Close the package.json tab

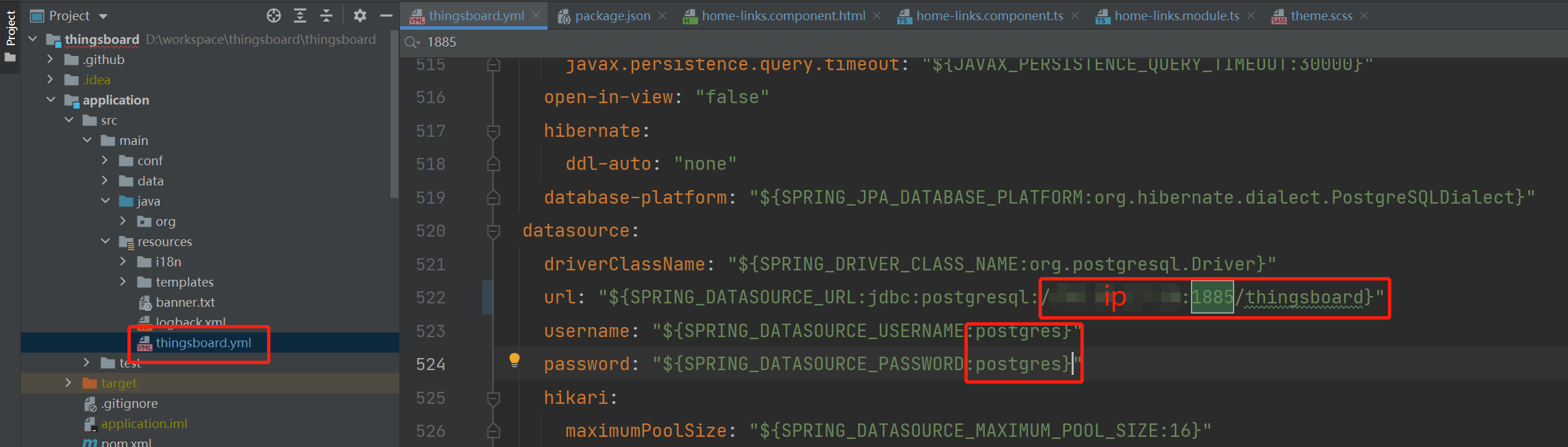point(662,16)
